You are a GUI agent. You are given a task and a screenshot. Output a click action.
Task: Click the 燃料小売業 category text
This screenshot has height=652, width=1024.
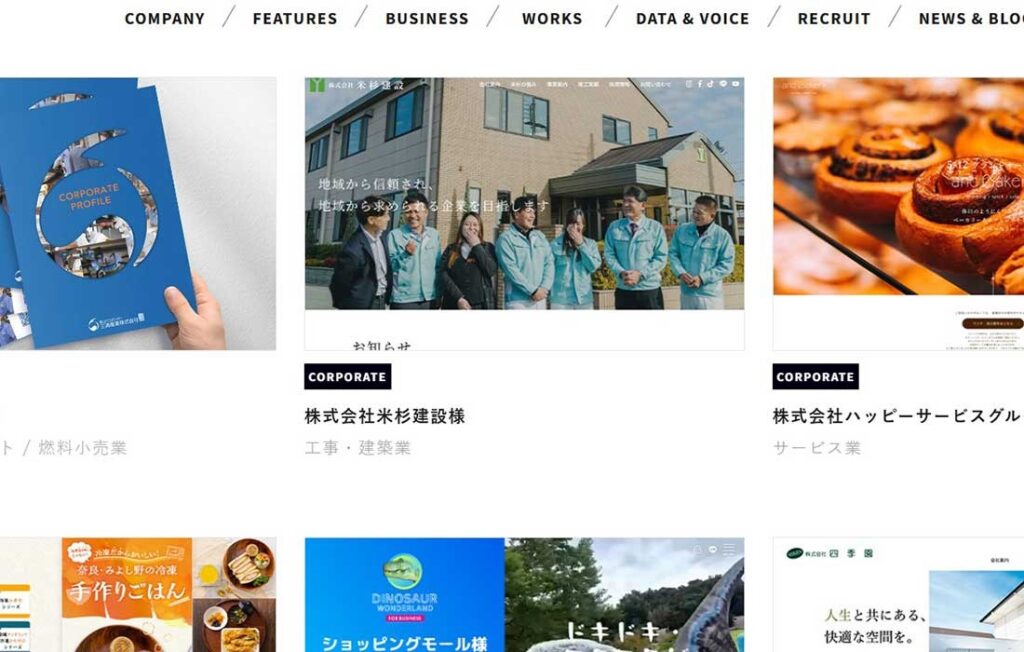[x=82, y=448]
